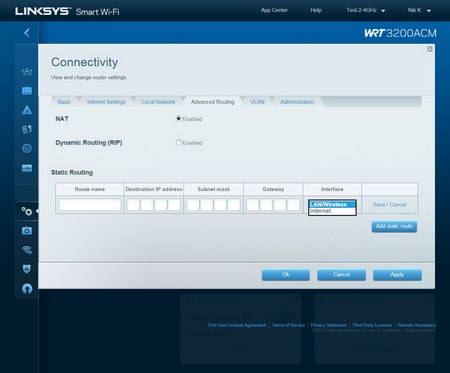The height and width of the screenshot is (373, 450).
Task: Switch to the Local Network tab
Action: 158,102
